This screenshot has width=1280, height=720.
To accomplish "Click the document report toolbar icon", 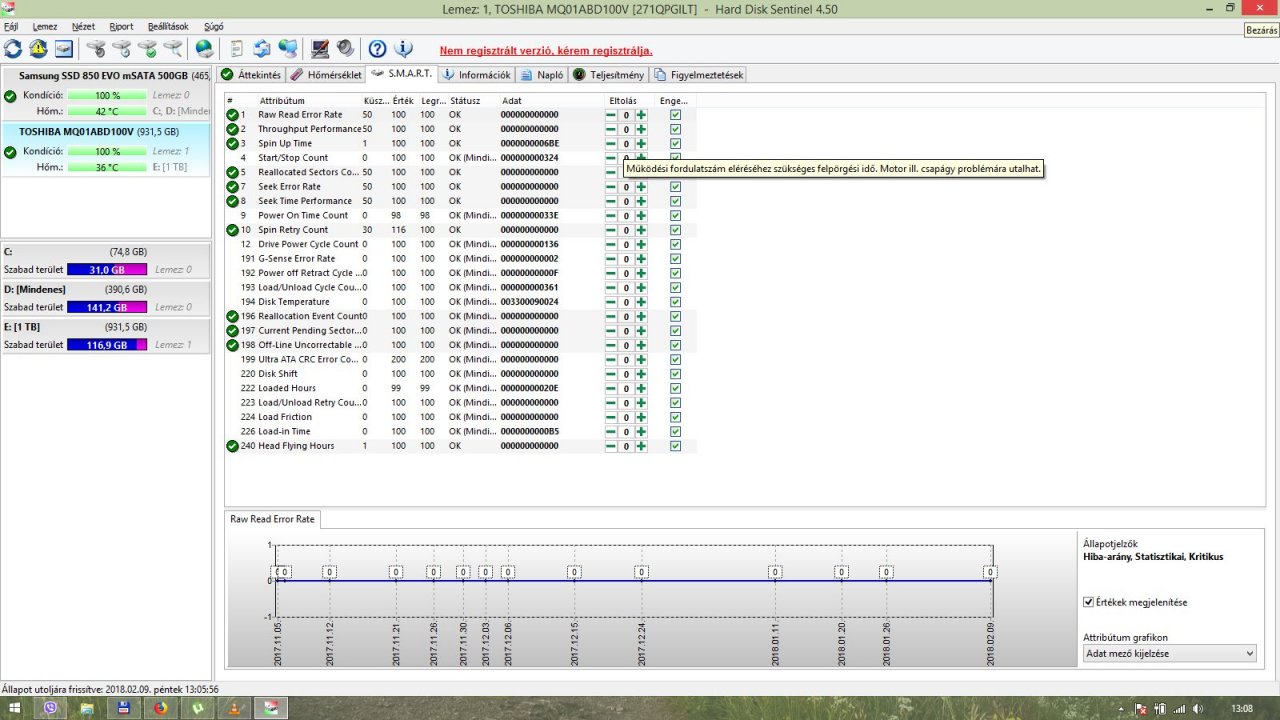I will (x=236, y=48).
